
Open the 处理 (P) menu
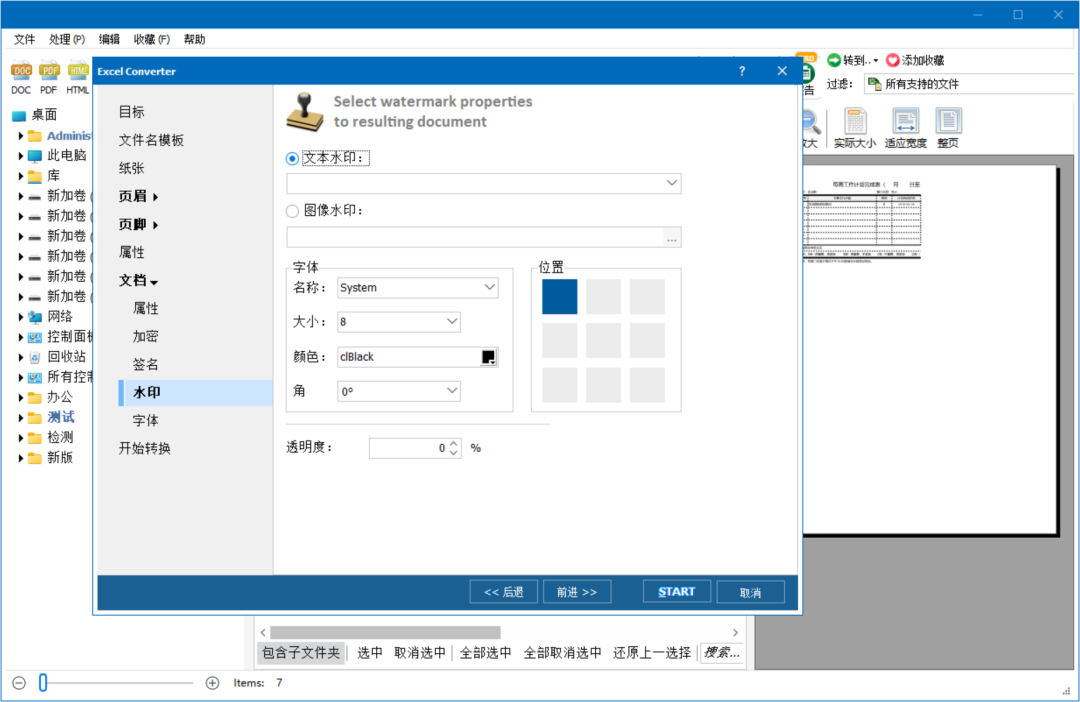point(67,39)
